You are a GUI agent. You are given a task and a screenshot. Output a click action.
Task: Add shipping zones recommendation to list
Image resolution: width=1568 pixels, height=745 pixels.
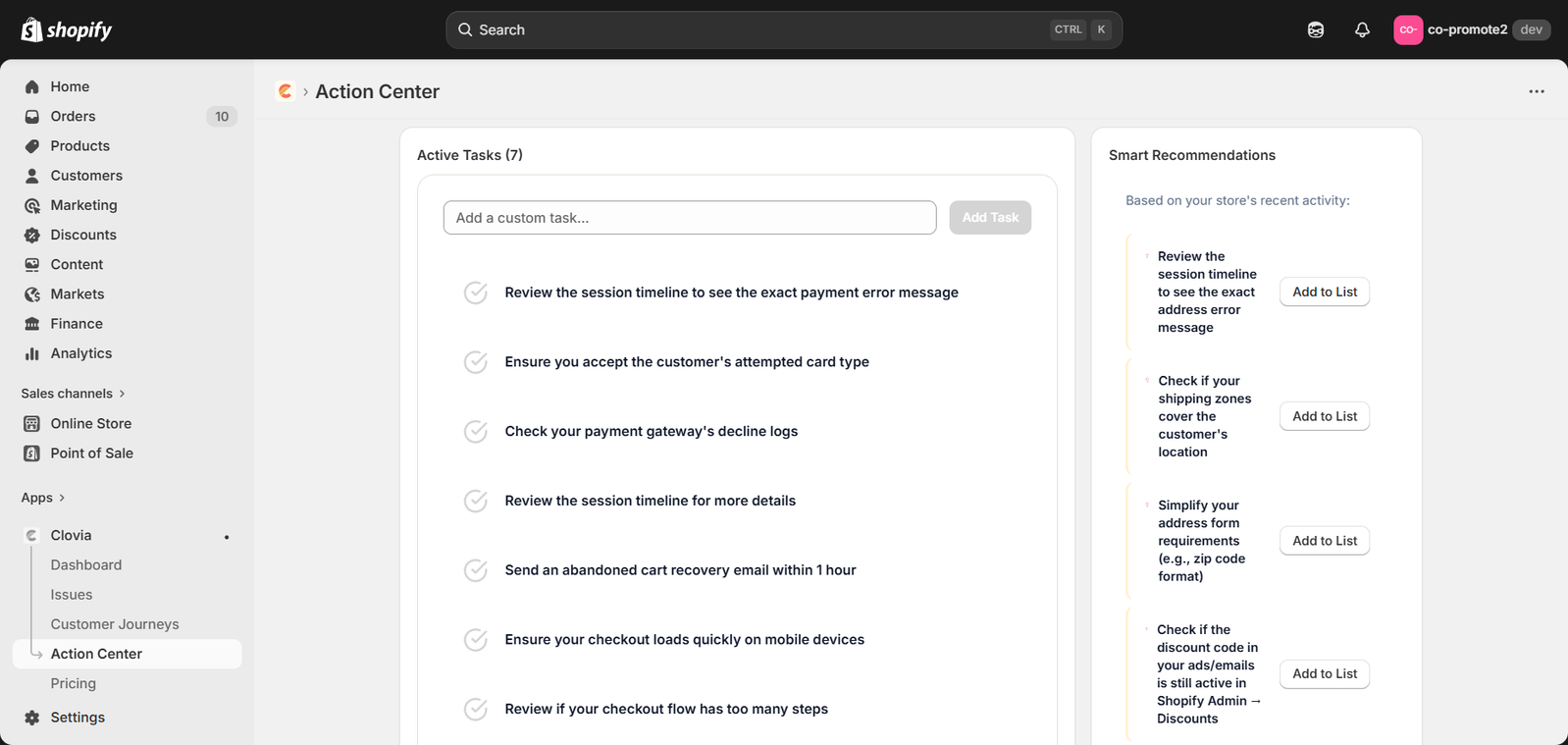(x=1325, y=416)
